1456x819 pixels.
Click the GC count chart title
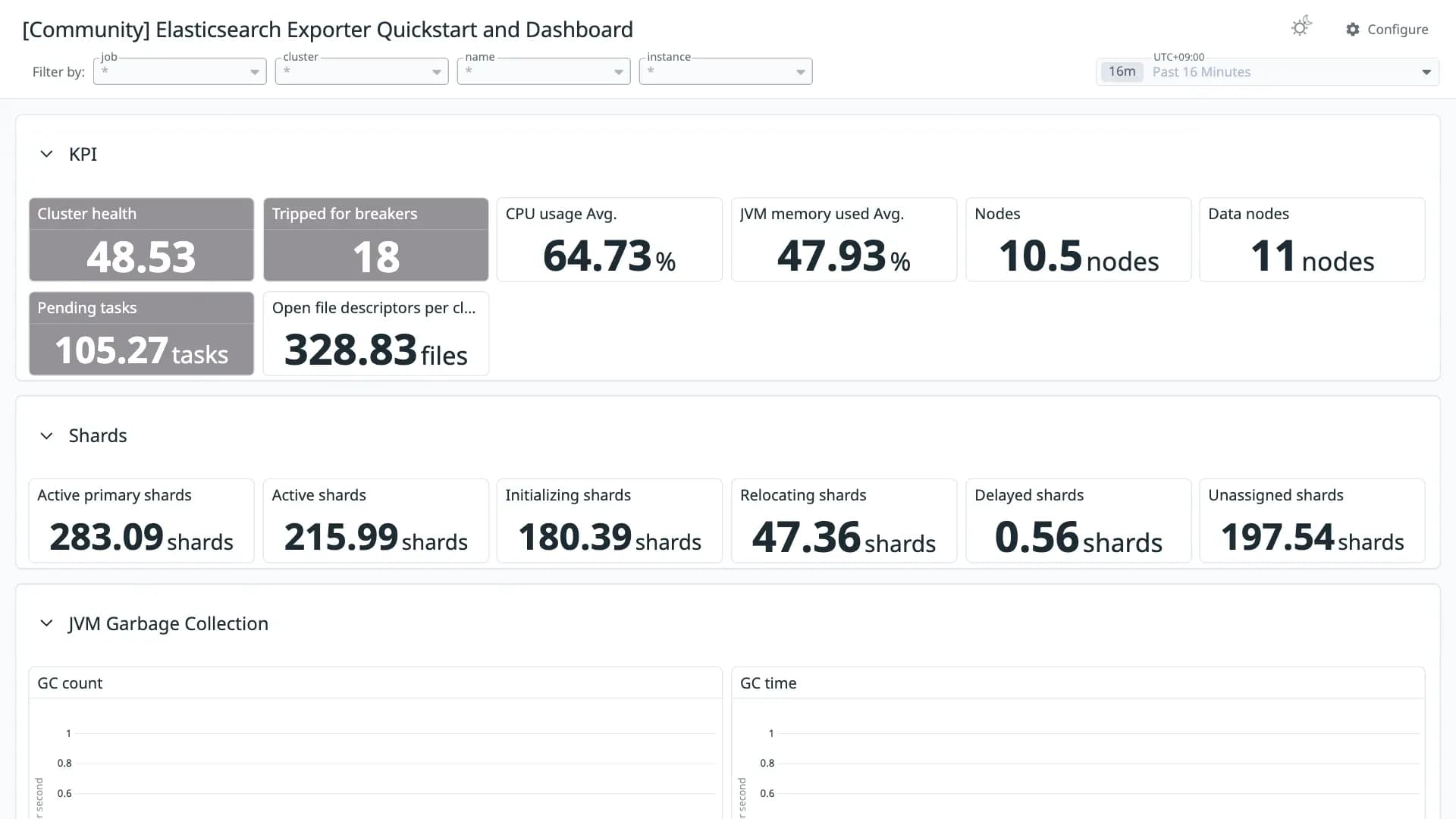(70, 683)
